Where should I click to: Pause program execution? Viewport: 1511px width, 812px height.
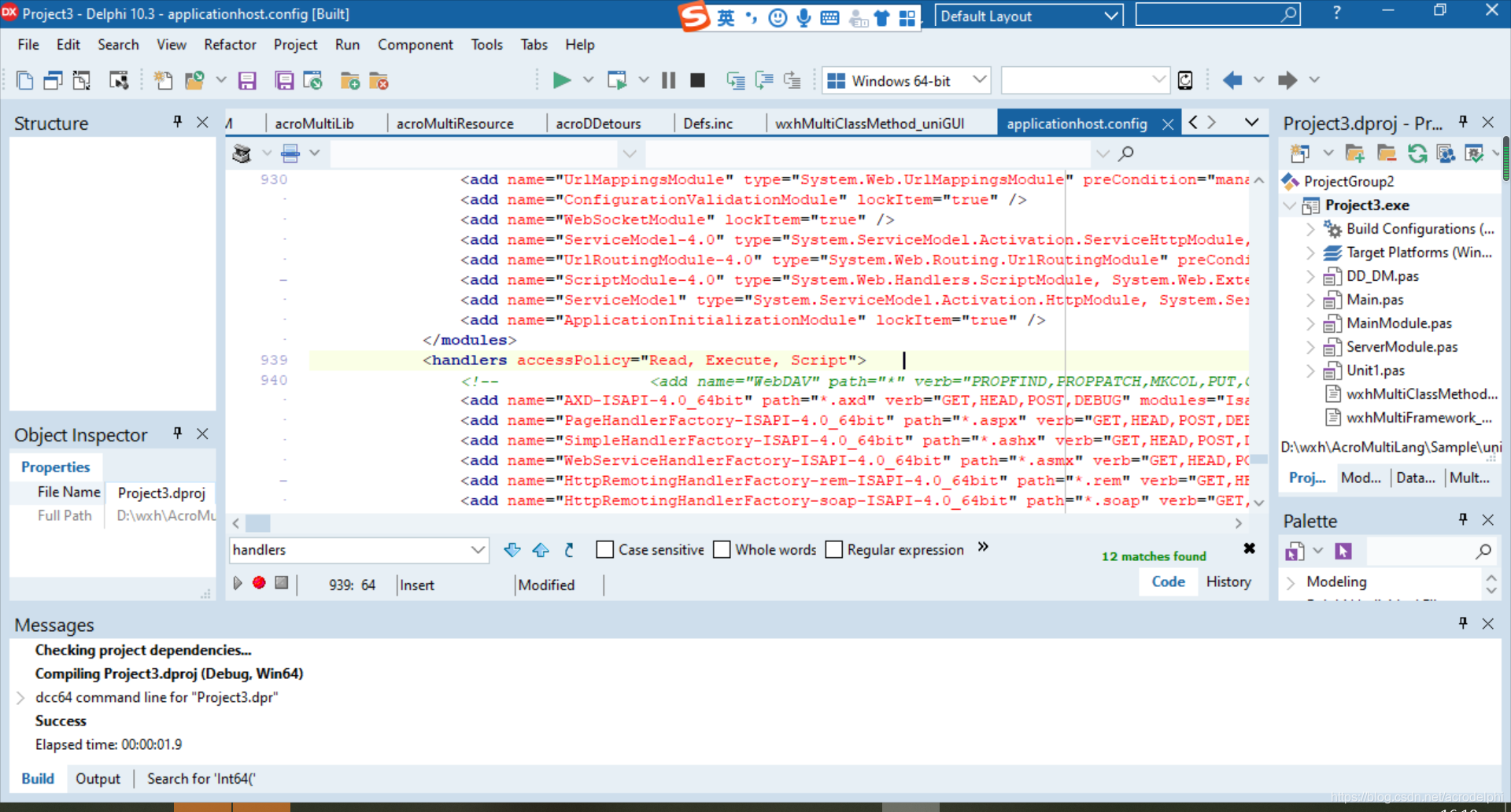pos(668,79)
